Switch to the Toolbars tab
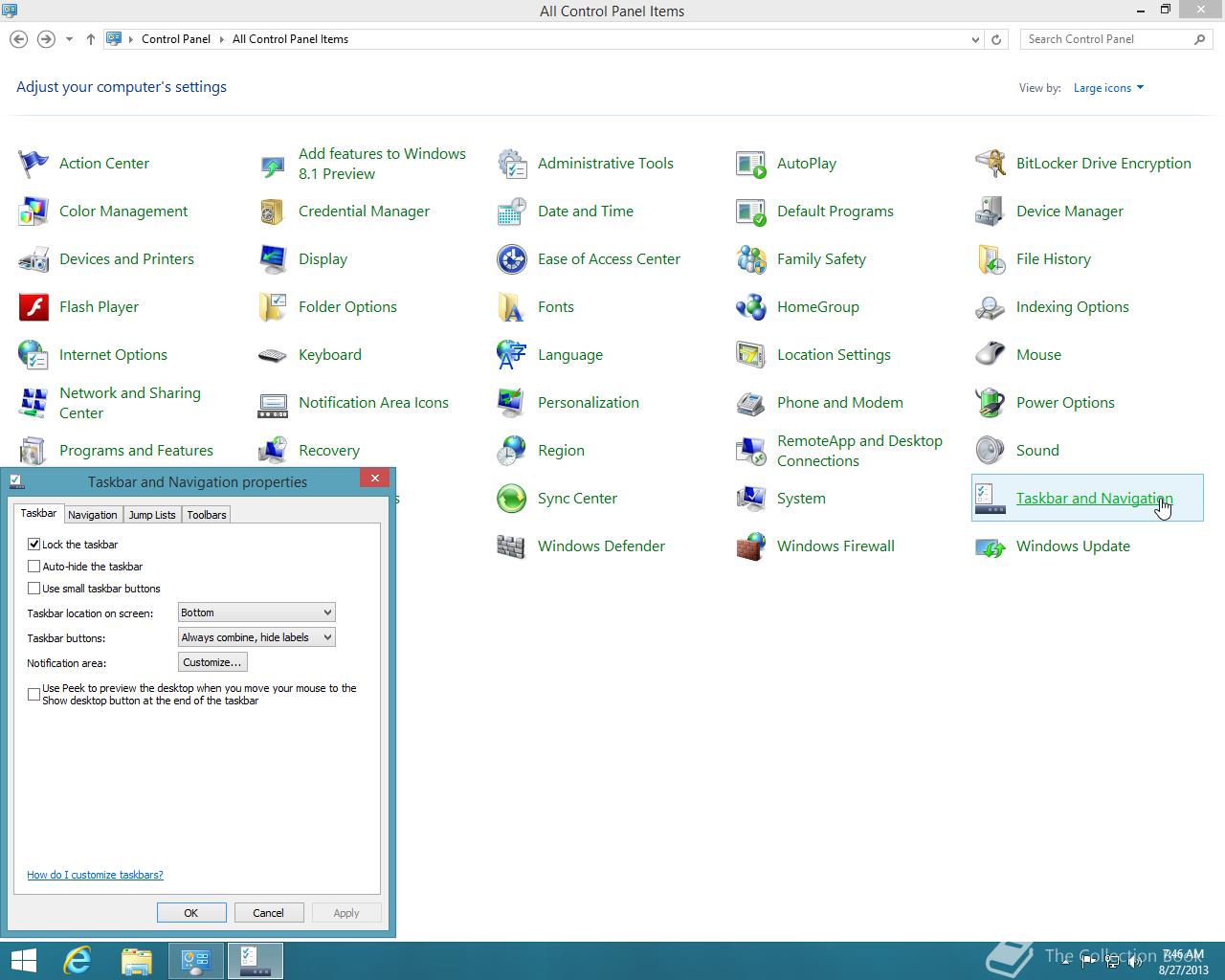The width and height of the screenshot is (1225, 980). 207,515
